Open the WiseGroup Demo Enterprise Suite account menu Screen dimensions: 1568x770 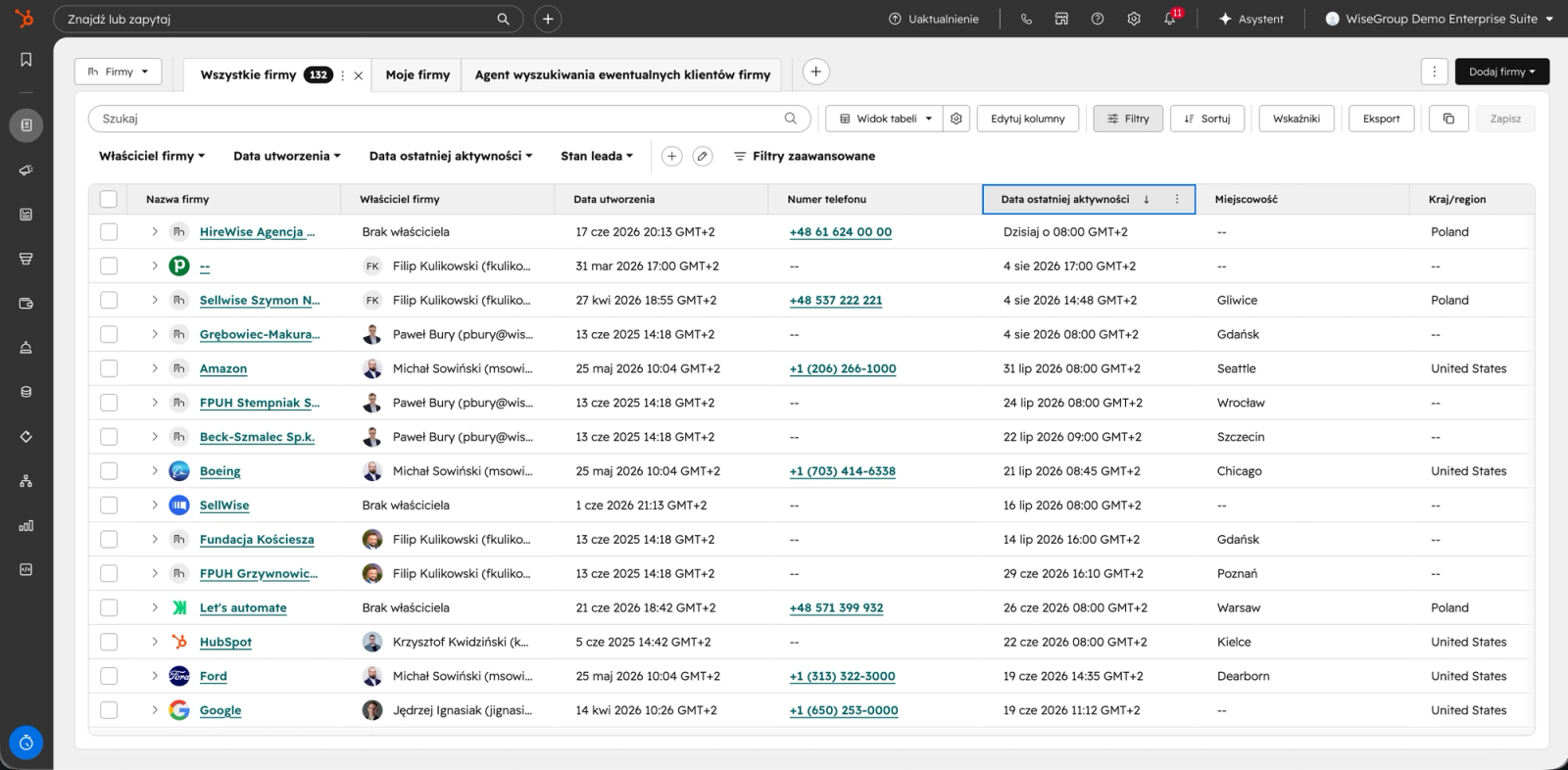pyautogui.click(x=1440, y=19)
